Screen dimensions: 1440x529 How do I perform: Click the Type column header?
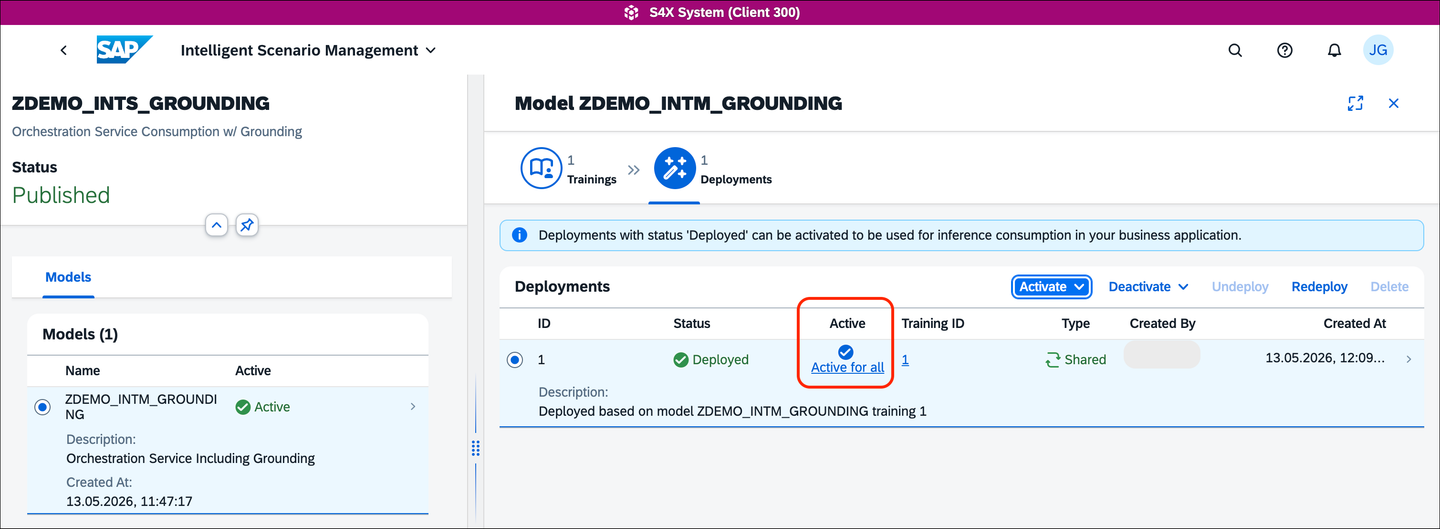pyautogui.click(x=1076, y=323)
